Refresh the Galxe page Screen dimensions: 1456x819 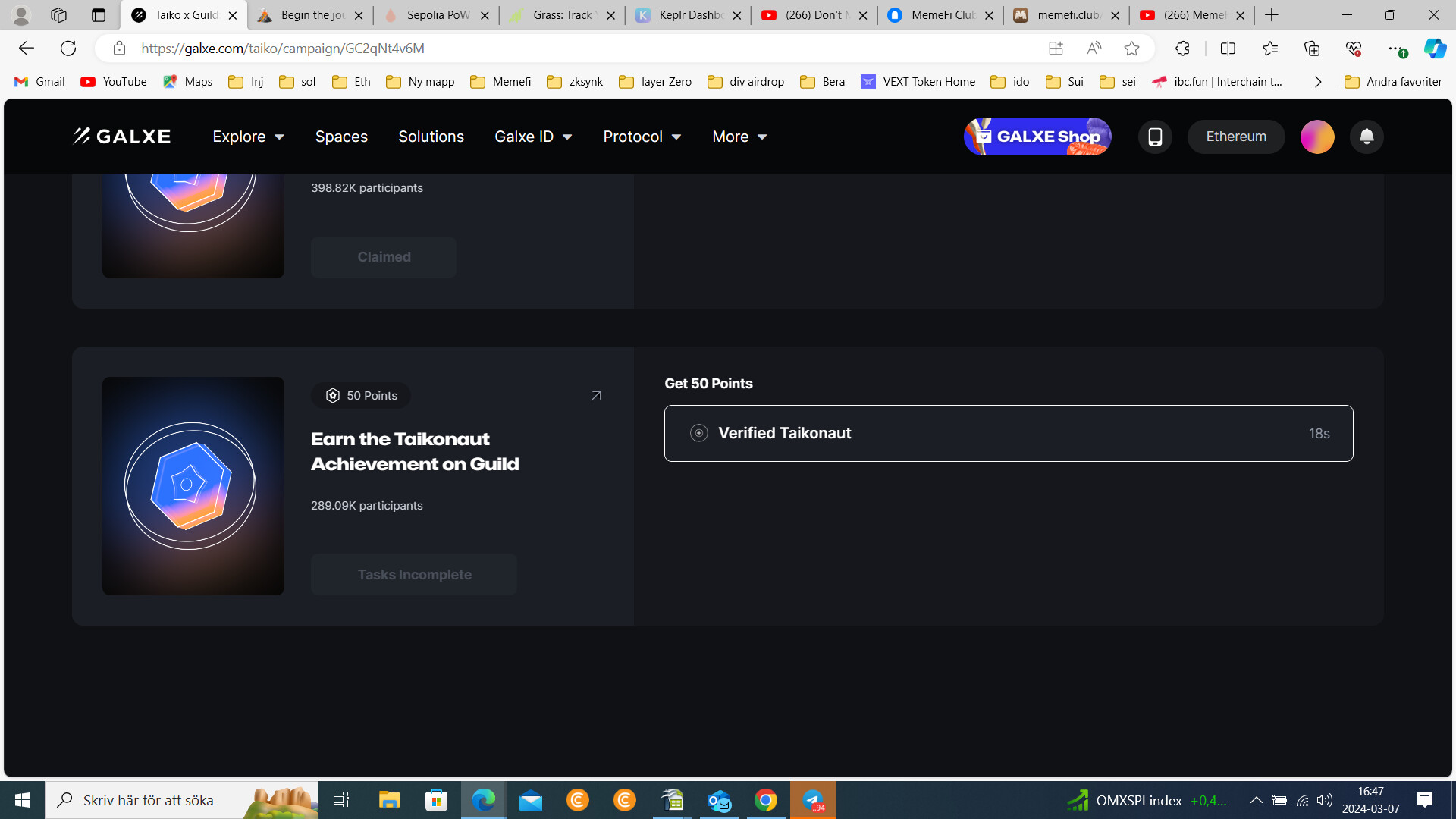pyautogui.click(x=68, y=49)
